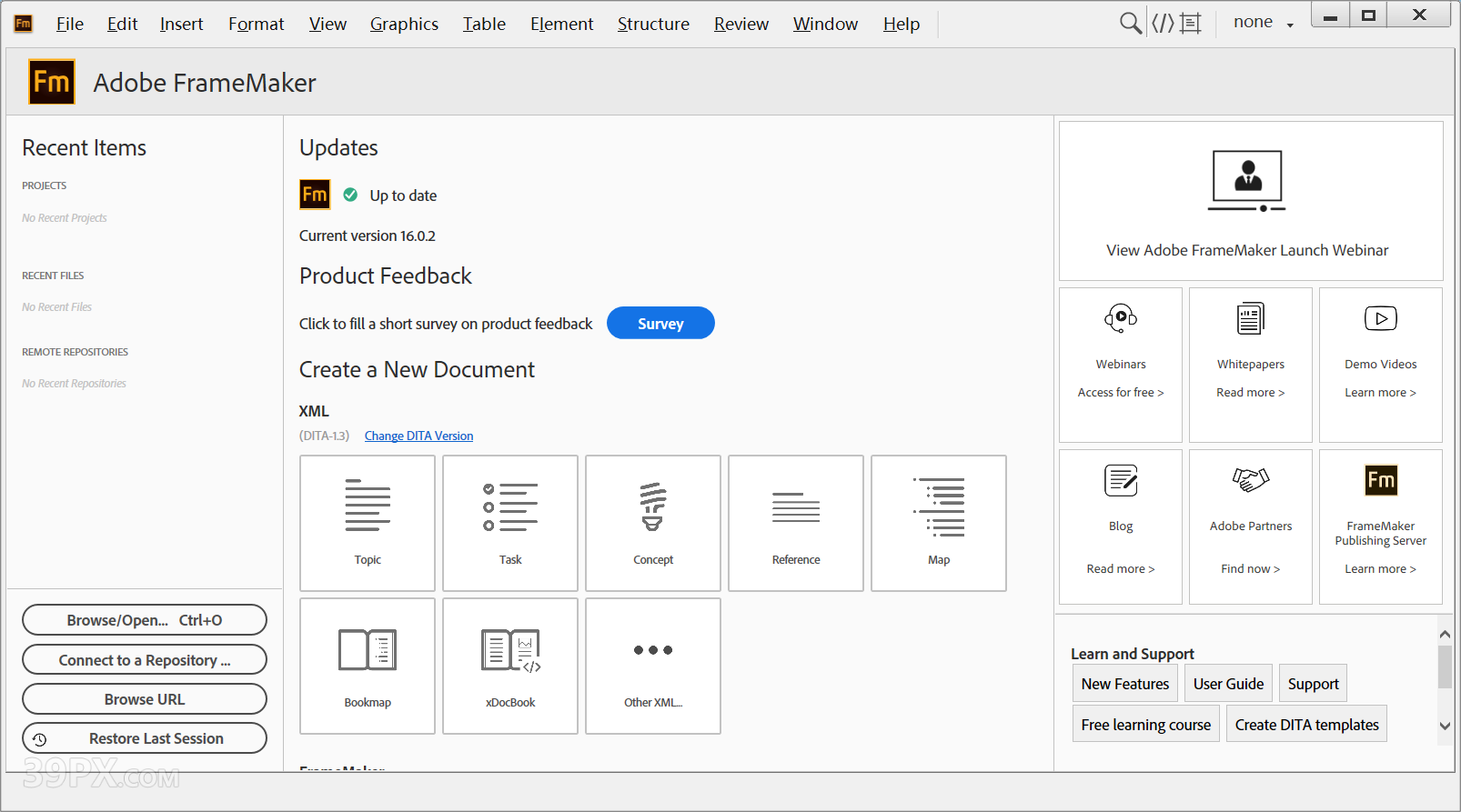Open the Insert menu
The width and height of the screenshot is (1461, 812).
point(181,24)
